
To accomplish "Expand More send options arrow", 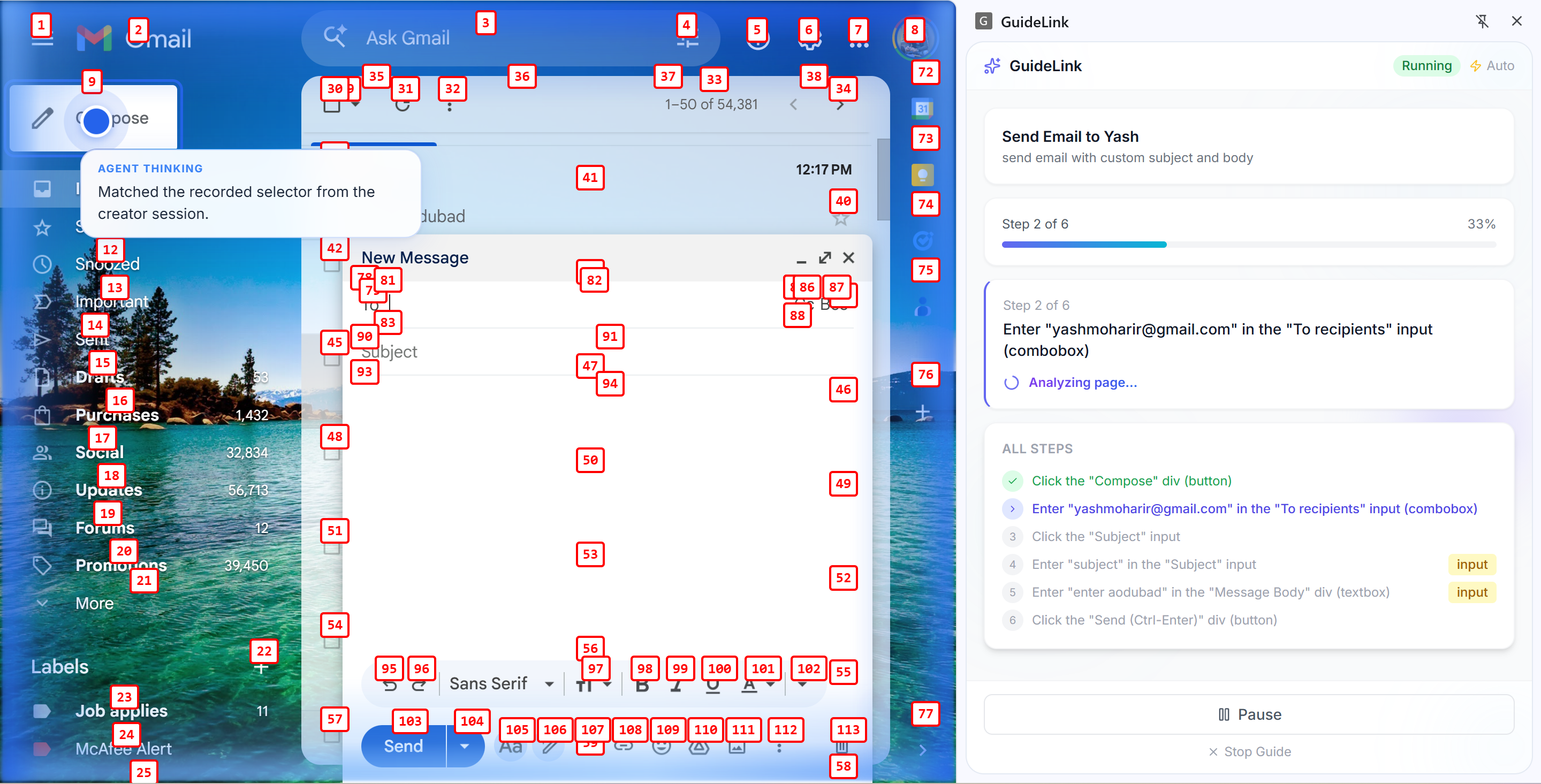I will click(x=464, y=745).
